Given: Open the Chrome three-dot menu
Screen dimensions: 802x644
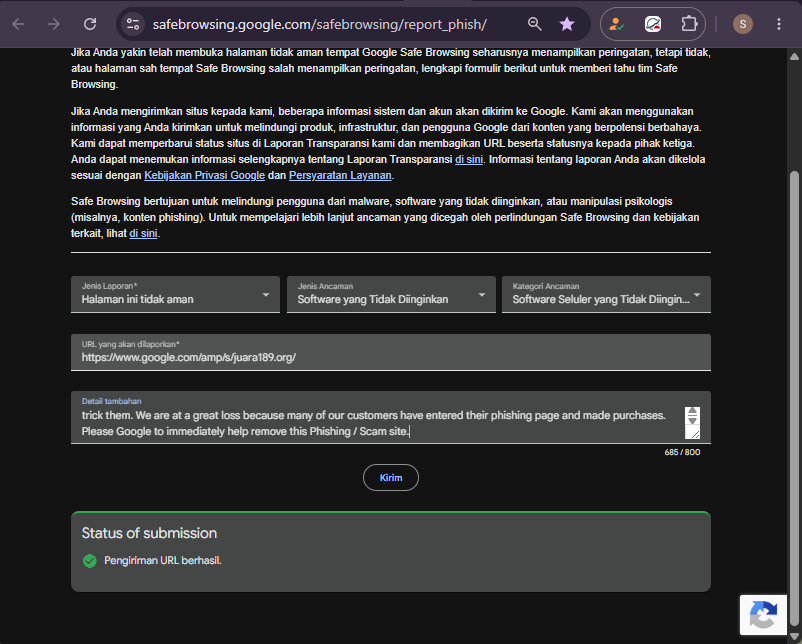Looking at the screenshot, I should [x=778, y=24].
